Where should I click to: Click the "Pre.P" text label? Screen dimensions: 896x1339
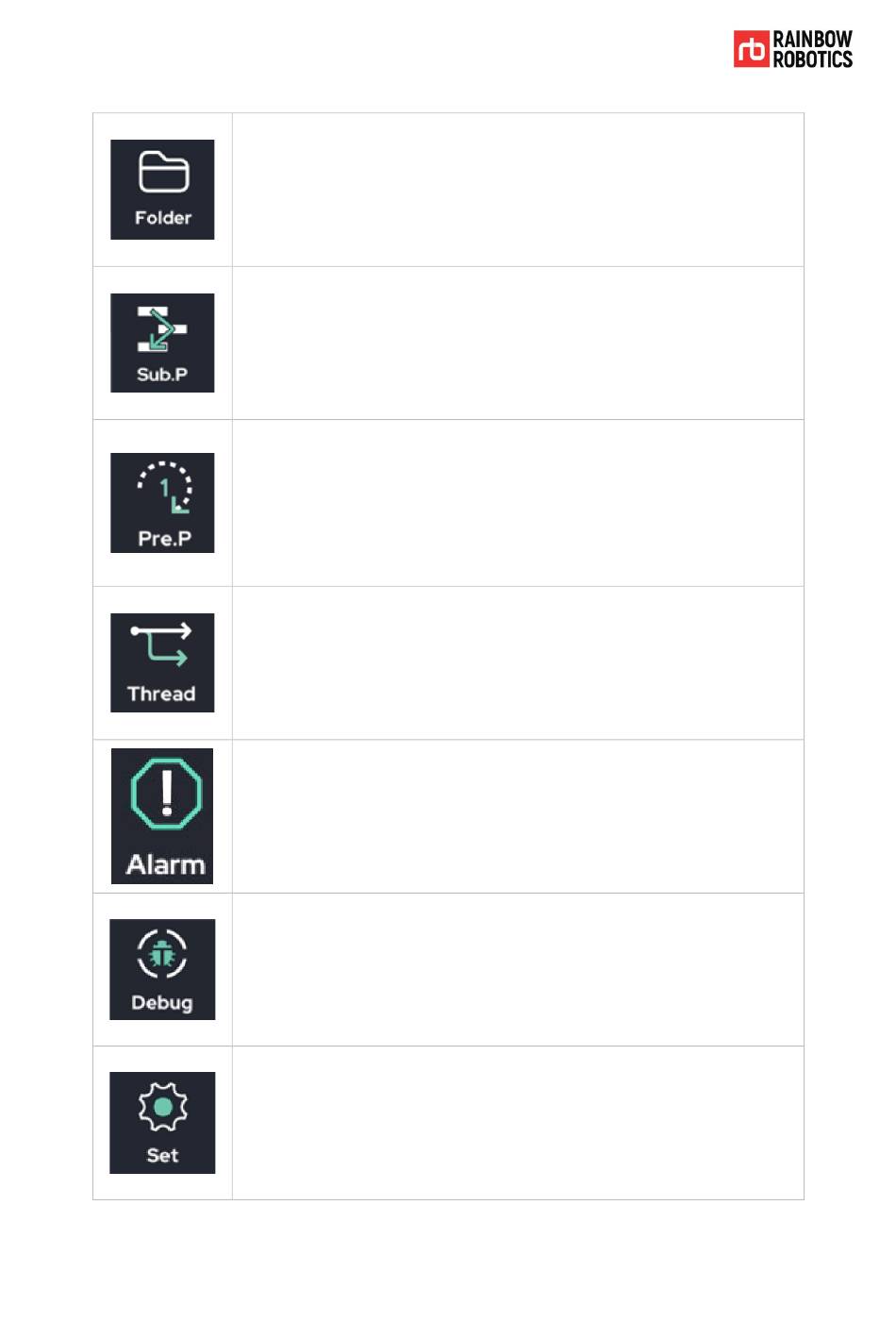[164, 538]
